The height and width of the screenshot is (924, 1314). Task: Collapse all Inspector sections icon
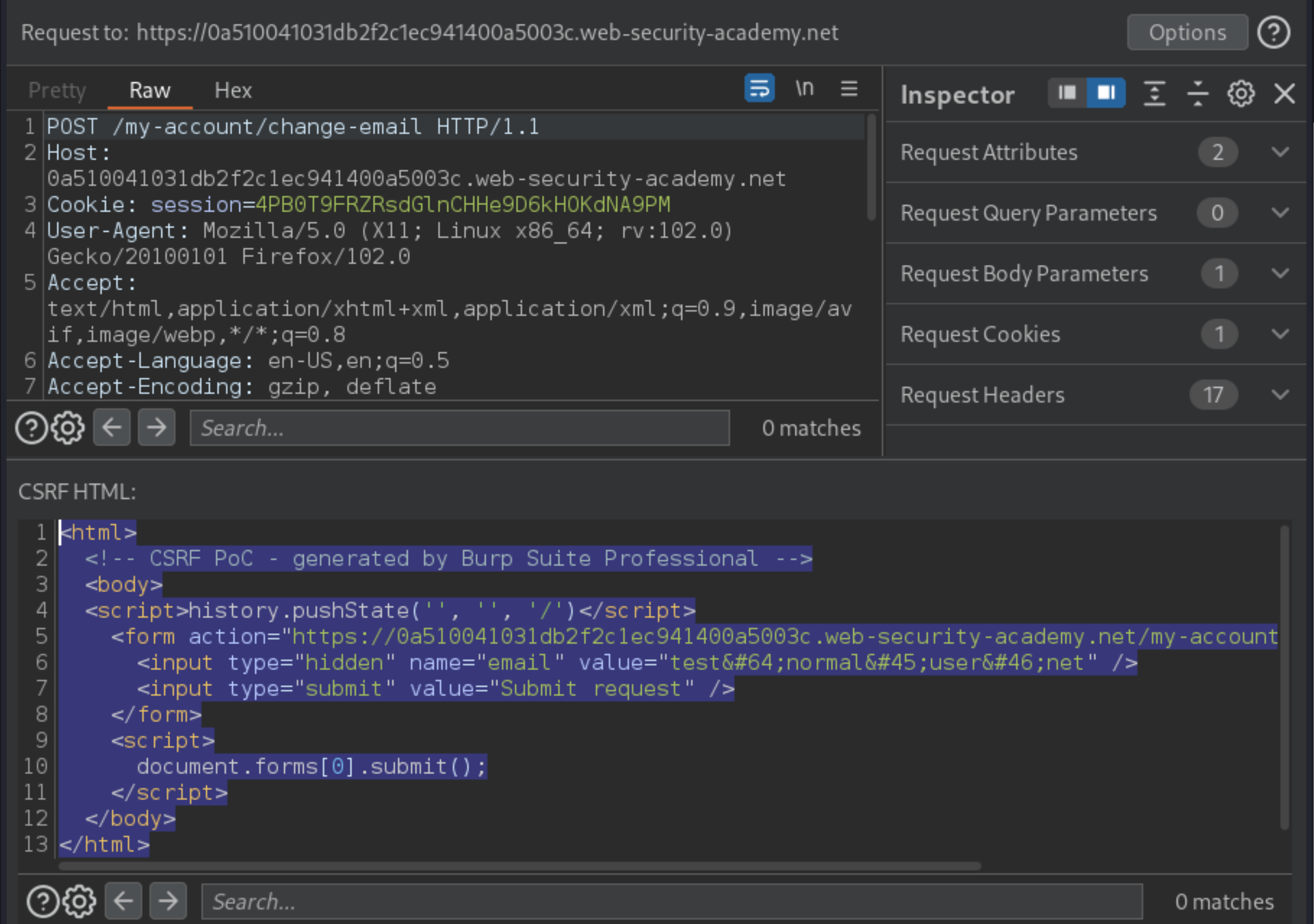pyautogui.click(x=1197, y=93)
